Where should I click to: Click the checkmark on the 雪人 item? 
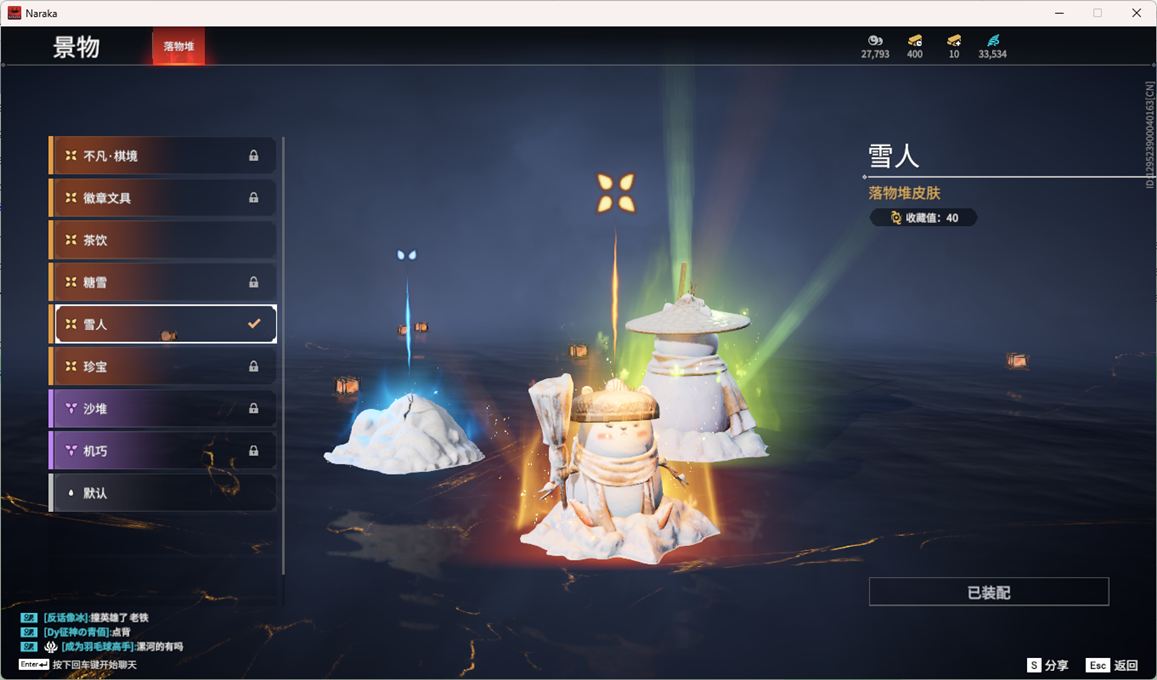(254, 324)
